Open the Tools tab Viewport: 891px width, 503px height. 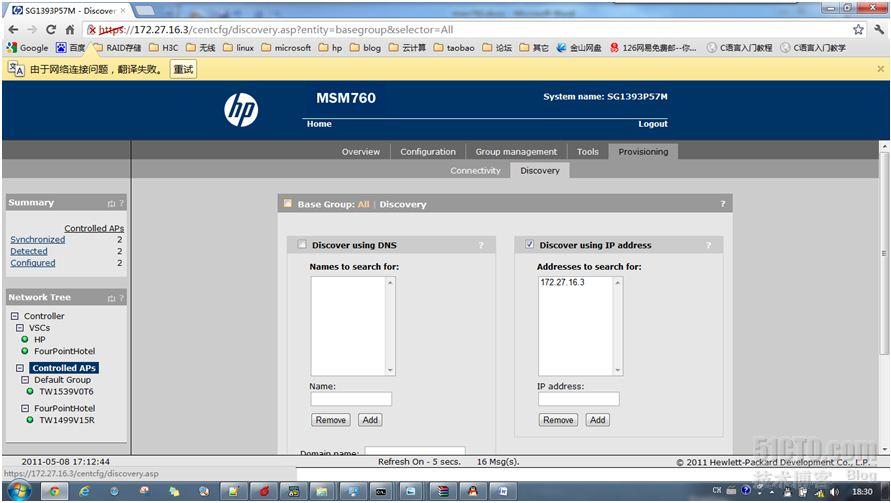[x=588, y=152]
